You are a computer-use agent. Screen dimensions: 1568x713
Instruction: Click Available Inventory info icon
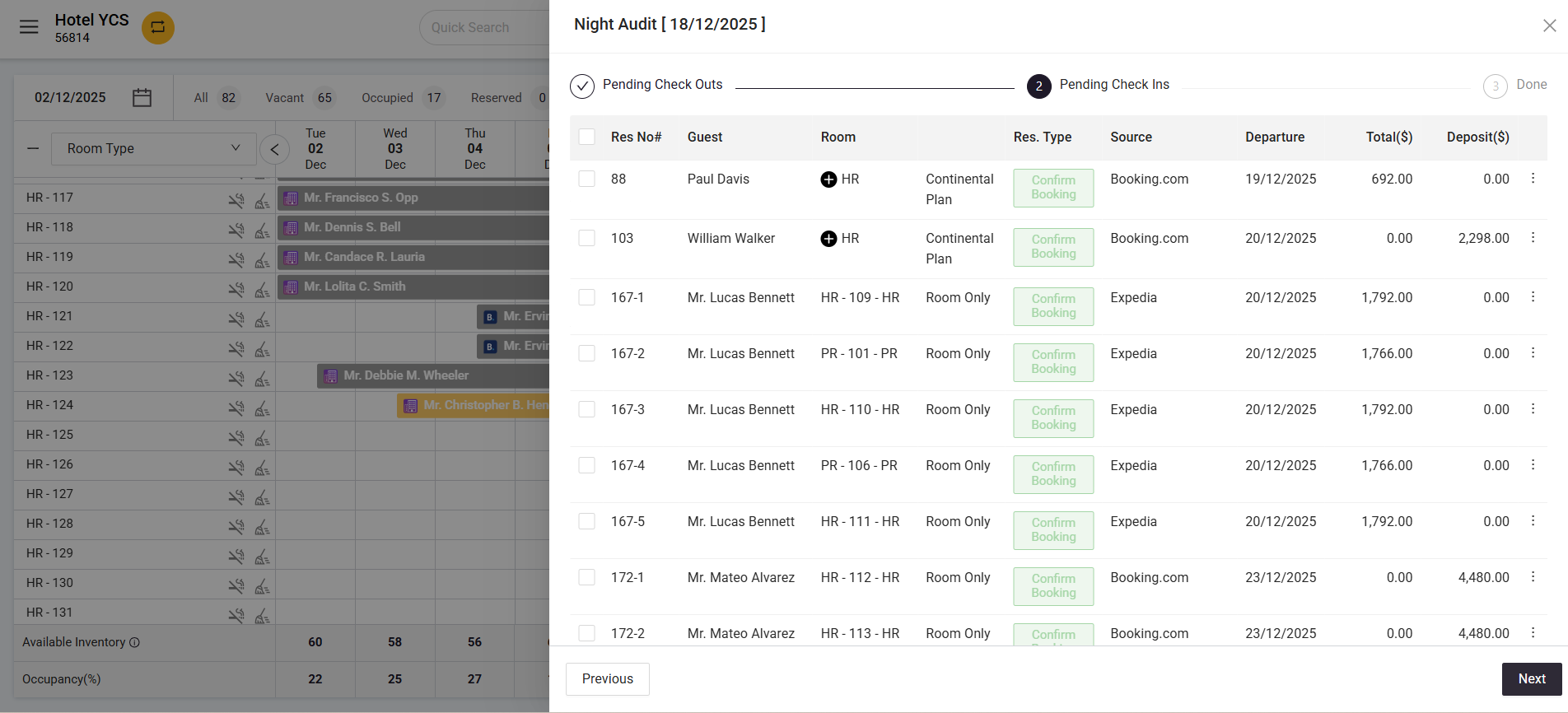[x=134, y=642]
